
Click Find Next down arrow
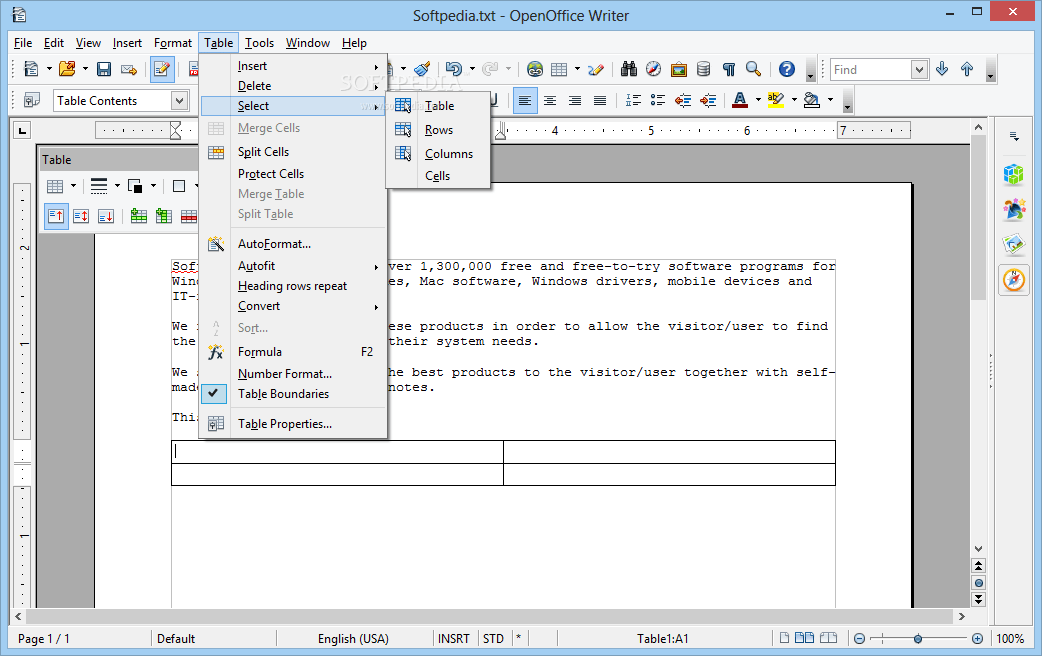point(942,69)
